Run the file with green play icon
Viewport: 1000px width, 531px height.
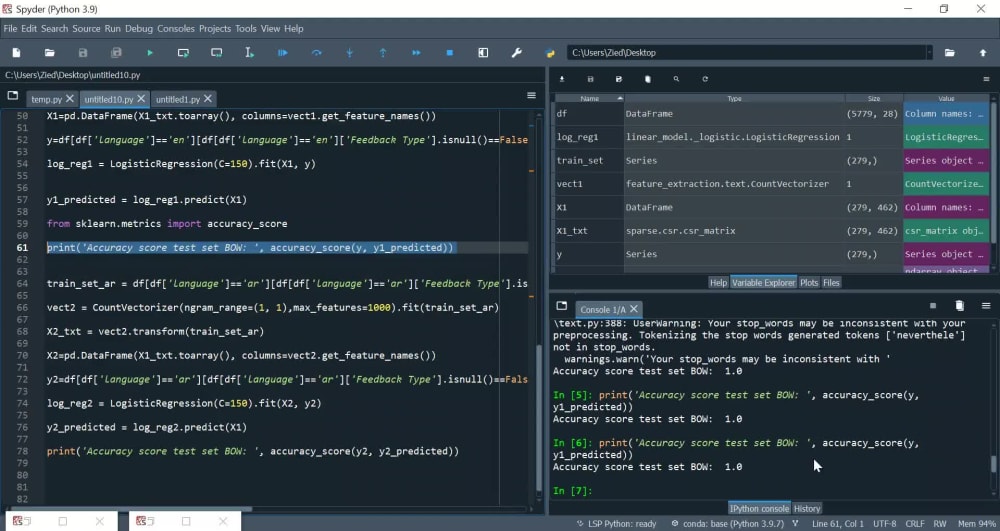pyautogui.click(x=150, y=53)
